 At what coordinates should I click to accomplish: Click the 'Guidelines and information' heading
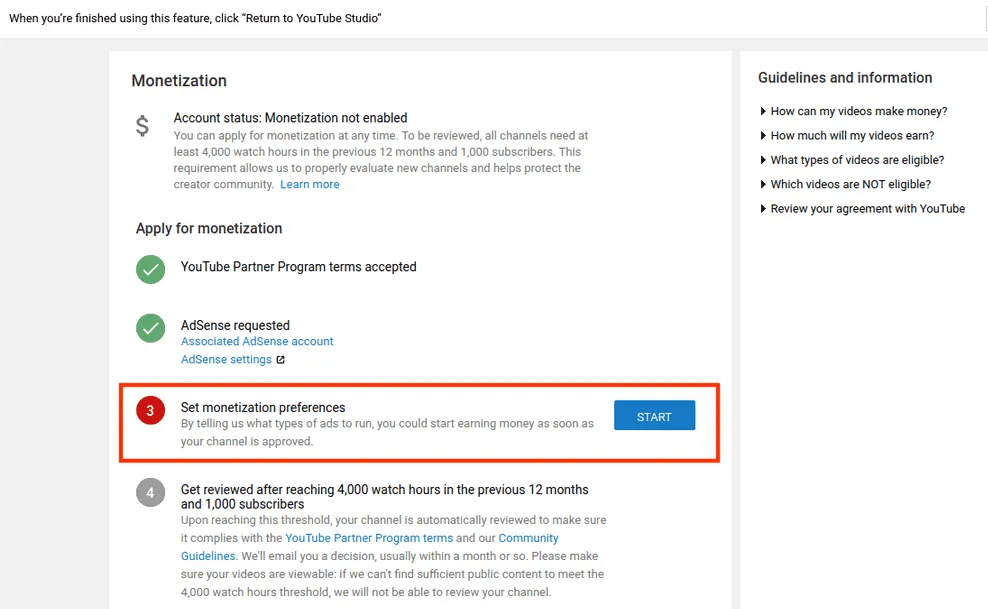tap(845, 77)
